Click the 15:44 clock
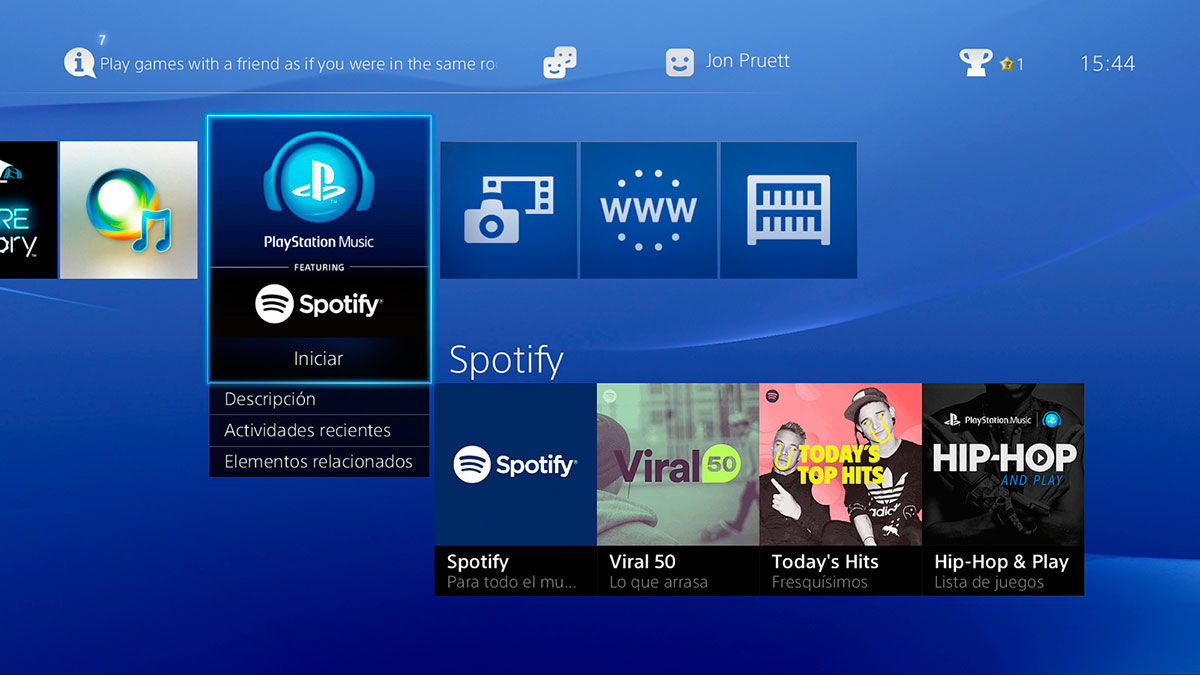 point(1107,63)
